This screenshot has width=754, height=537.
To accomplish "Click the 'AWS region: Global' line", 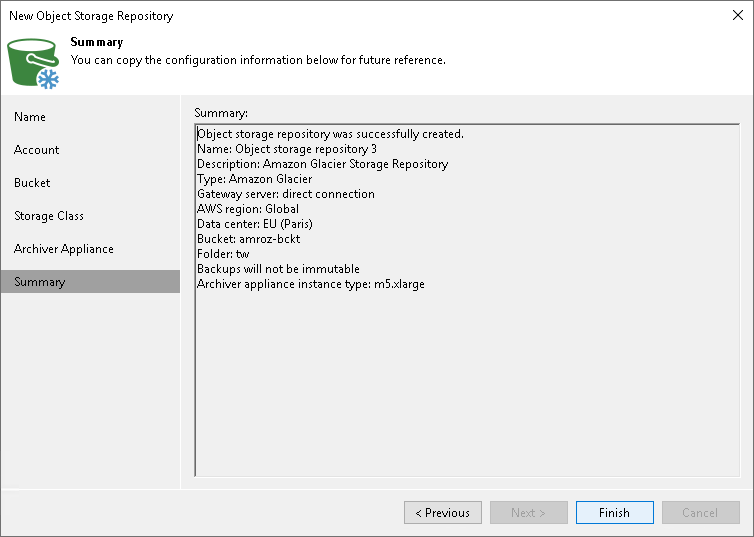I will pyautogui.click(x=248, y=209).
